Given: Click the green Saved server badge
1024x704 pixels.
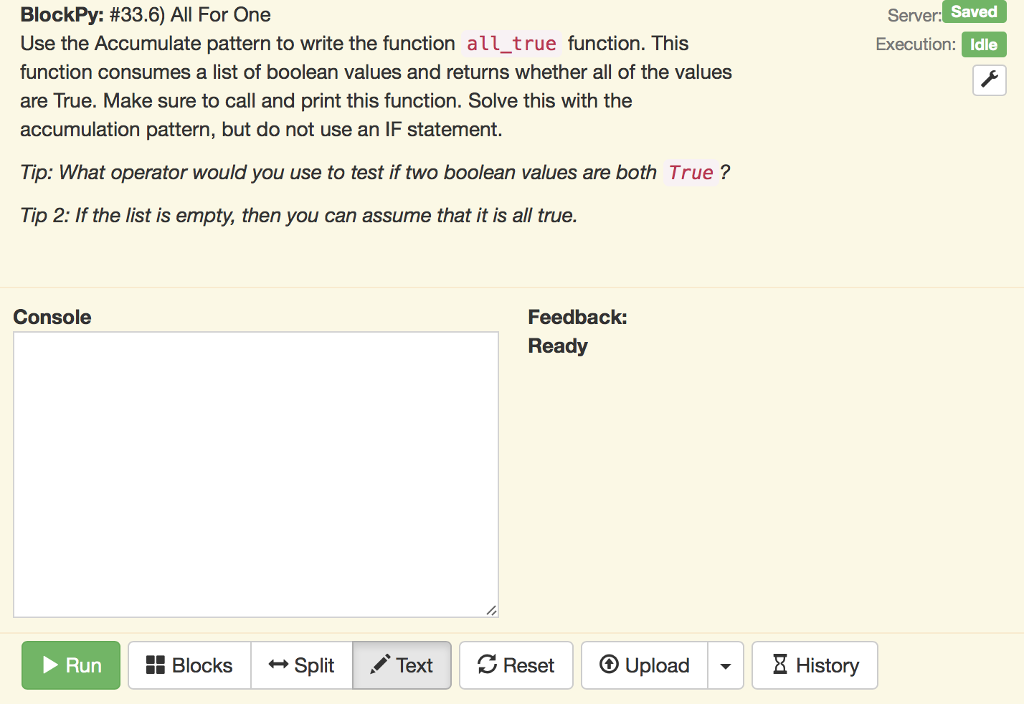Looking at the screenshot, I should point(974,12).
